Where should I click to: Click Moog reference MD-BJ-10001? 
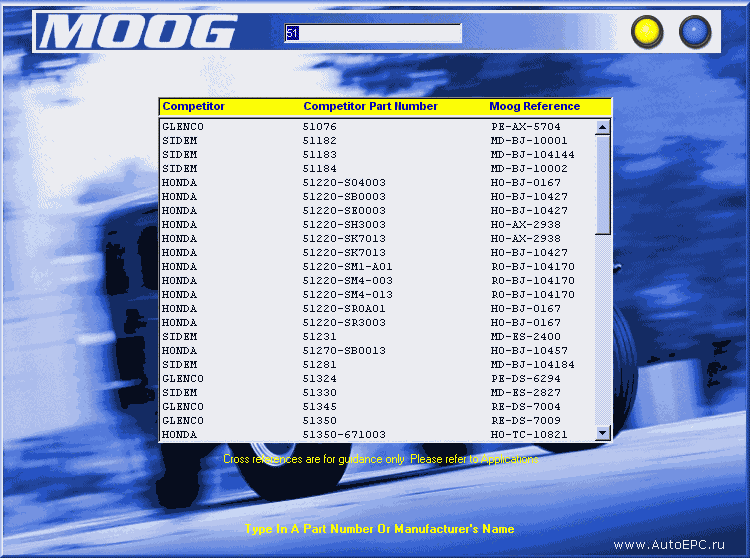pos(529,141)
